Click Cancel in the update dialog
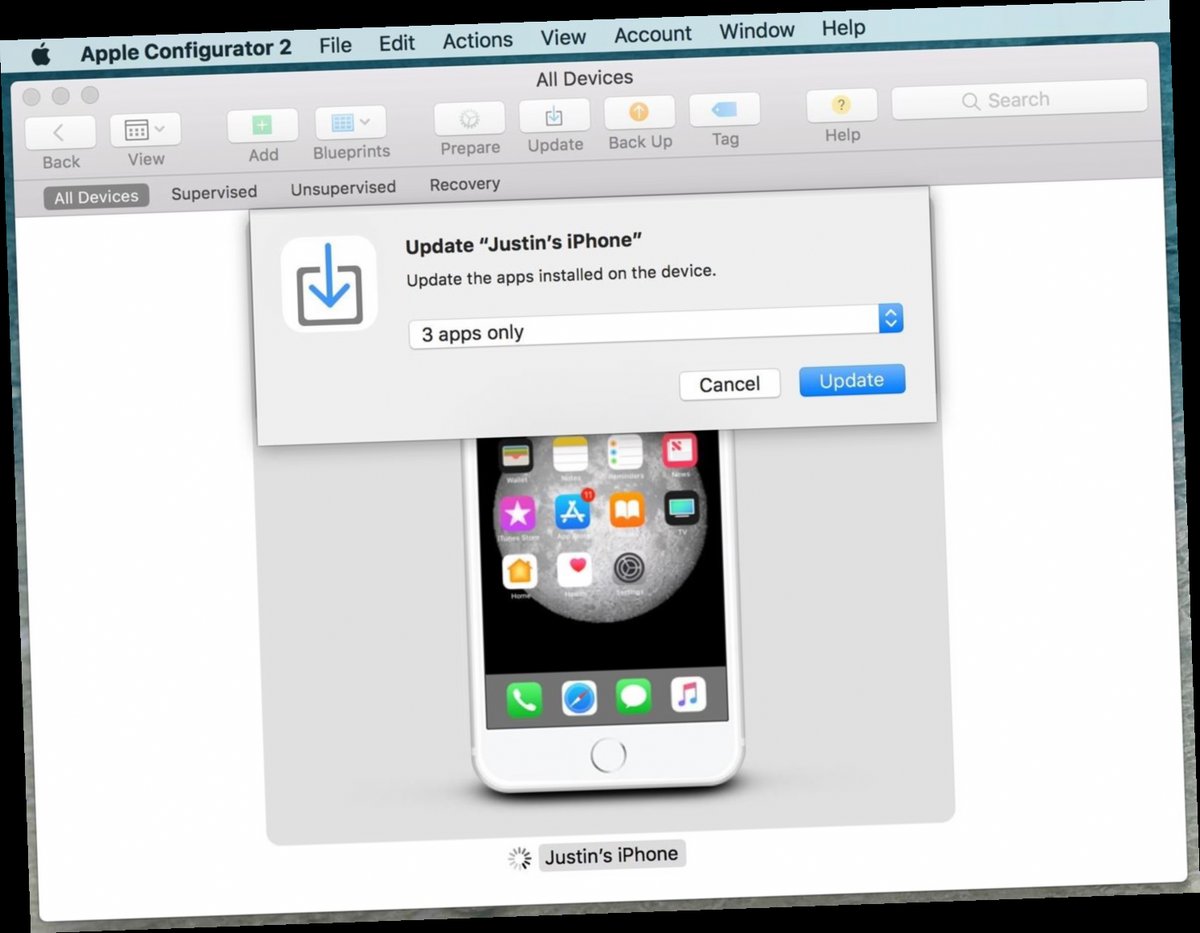Viewport: 1200px width, 933px height. (x=729, y=384)
